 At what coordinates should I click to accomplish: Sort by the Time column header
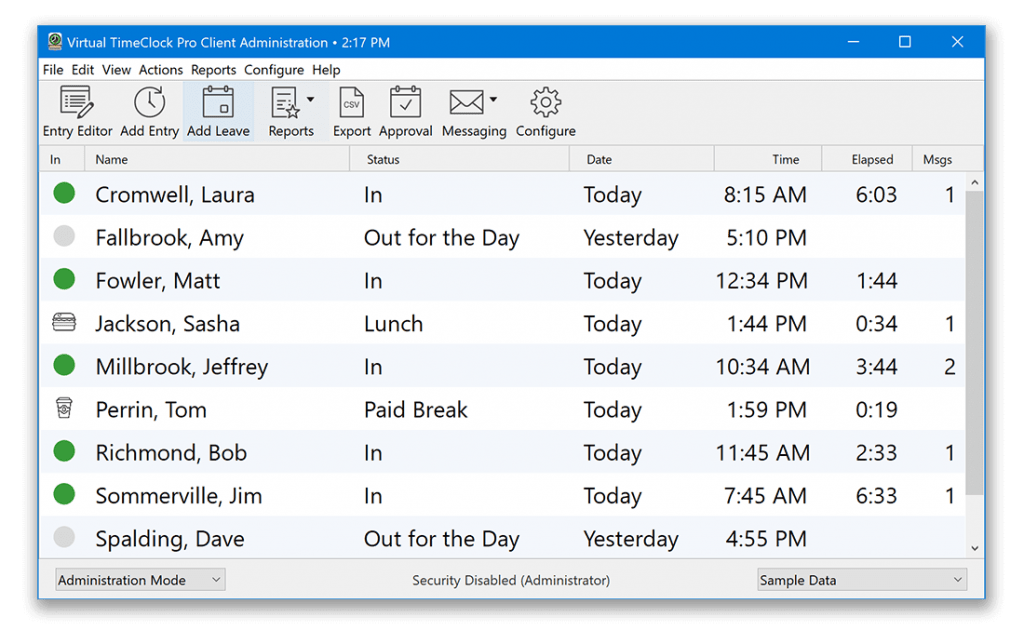tap(767, 159)
